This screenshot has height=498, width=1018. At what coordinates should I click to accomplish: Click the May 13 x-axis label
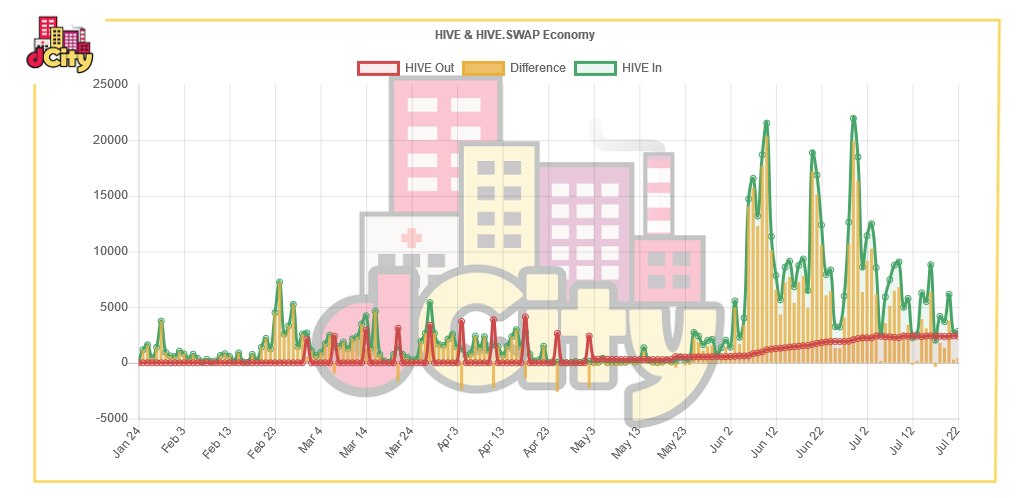click(x=627, y=443)
